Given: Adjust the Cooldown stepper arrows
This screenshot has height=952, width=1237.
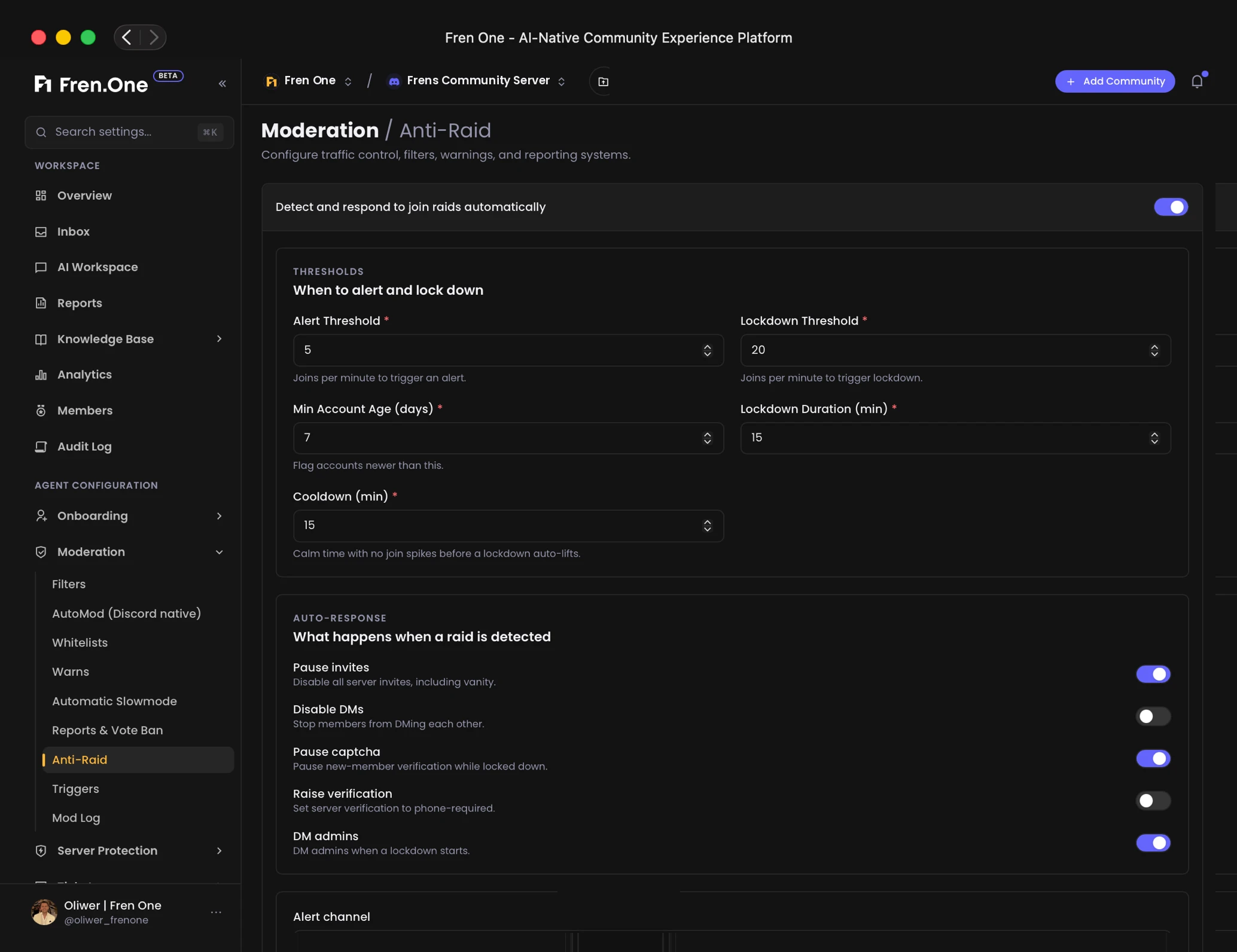Looking at the screenshot, I should (x=707, y=526).
